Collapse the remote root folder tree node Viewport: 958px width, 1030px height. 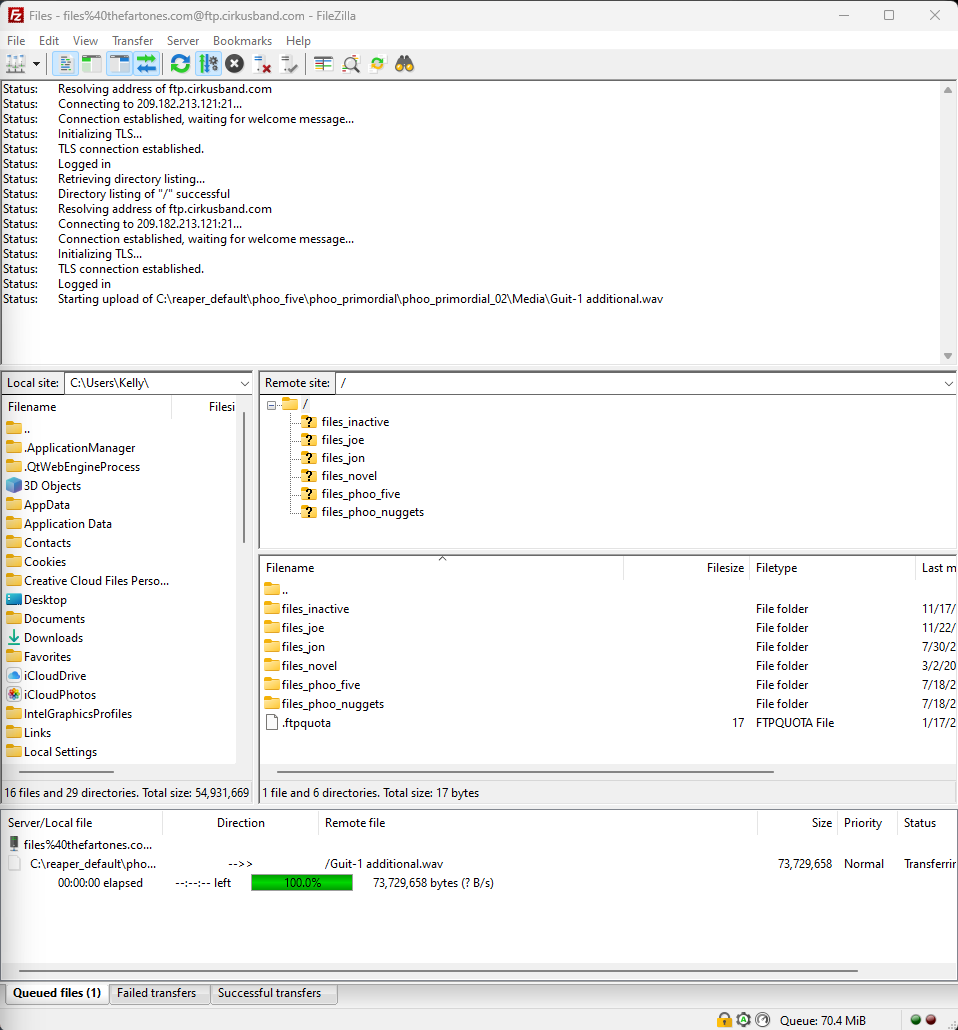(x=271, y=404)
